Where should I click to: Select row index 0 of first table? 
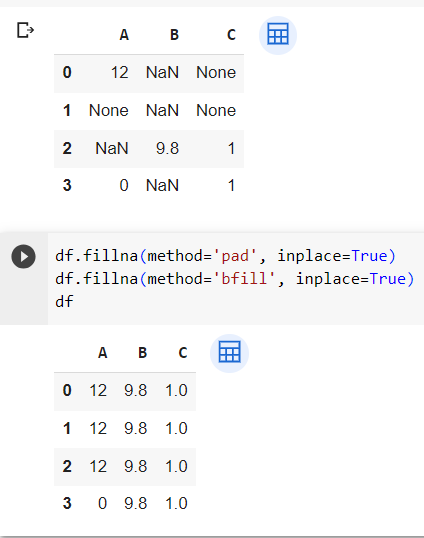coord(67,72)
